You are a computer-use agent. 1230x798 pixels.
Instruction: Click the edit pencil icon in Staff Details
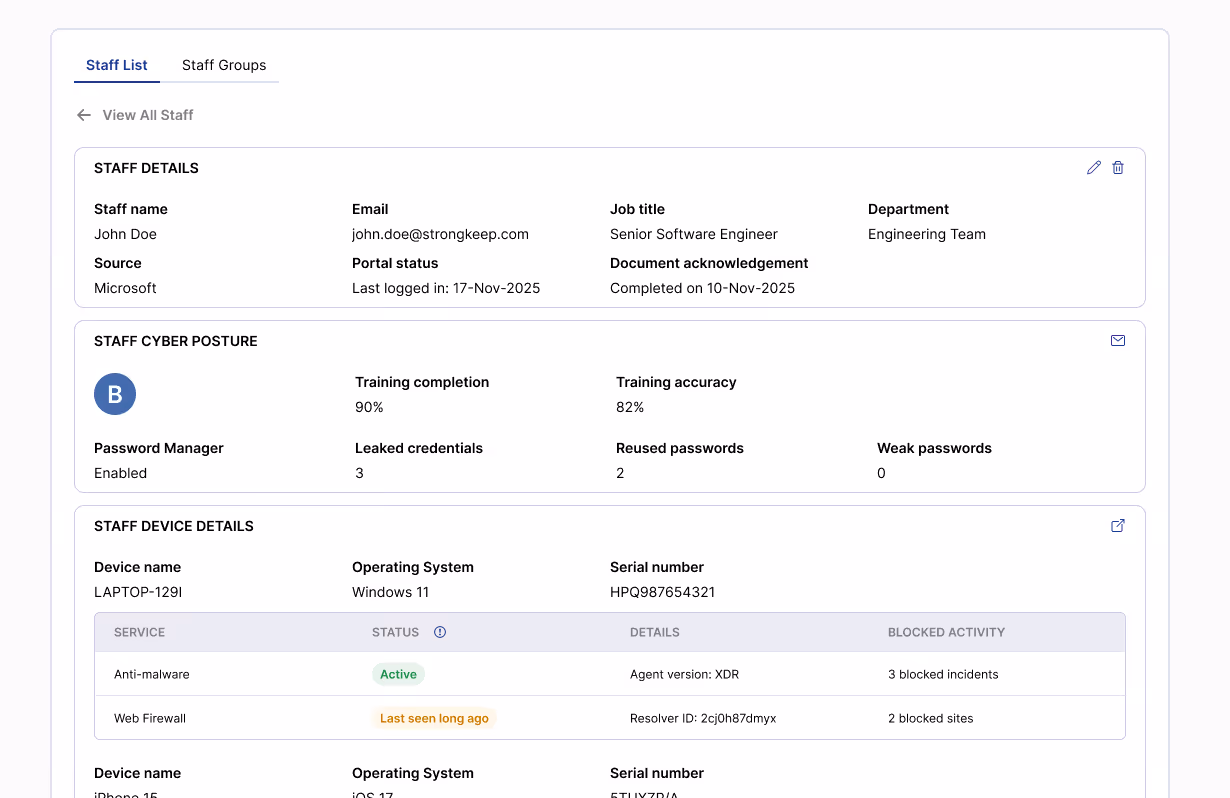click(x=1094, y=168)
